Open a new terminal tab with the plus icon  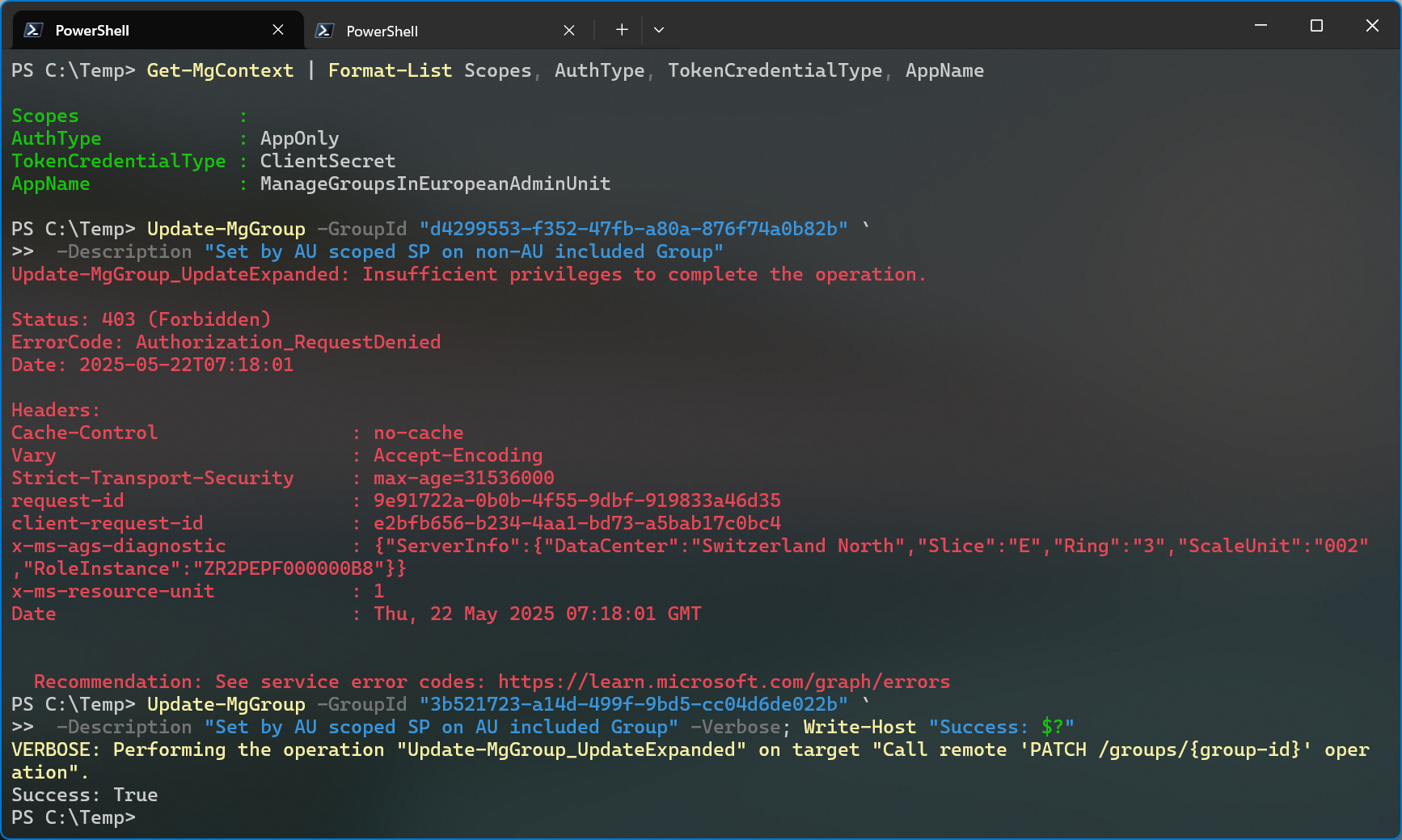pos(621,29)
